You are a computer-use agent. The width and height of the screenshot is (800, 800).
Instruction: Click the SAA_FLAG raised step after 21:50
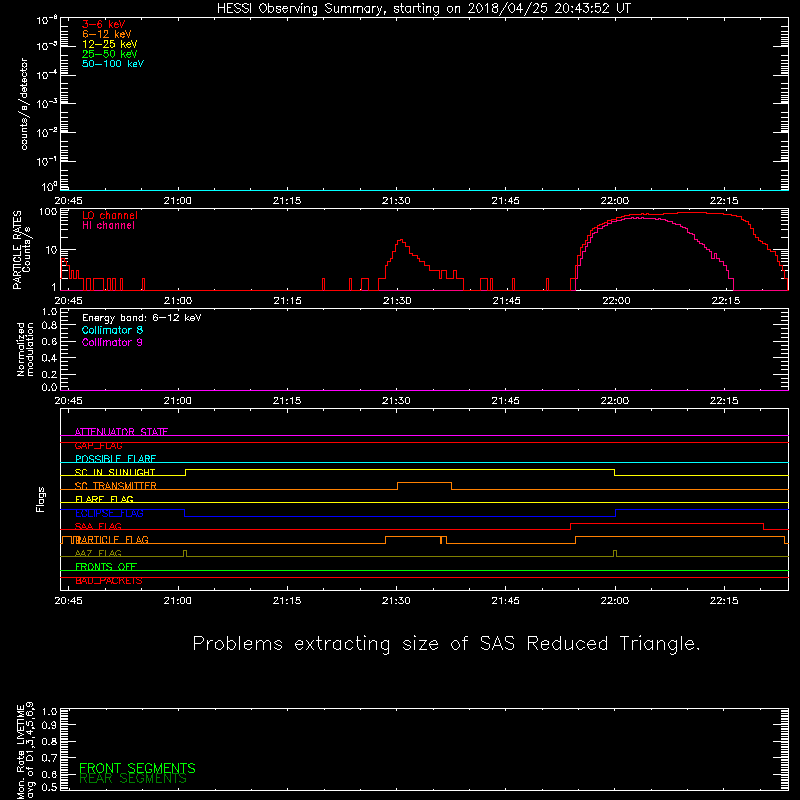point(667,524)
